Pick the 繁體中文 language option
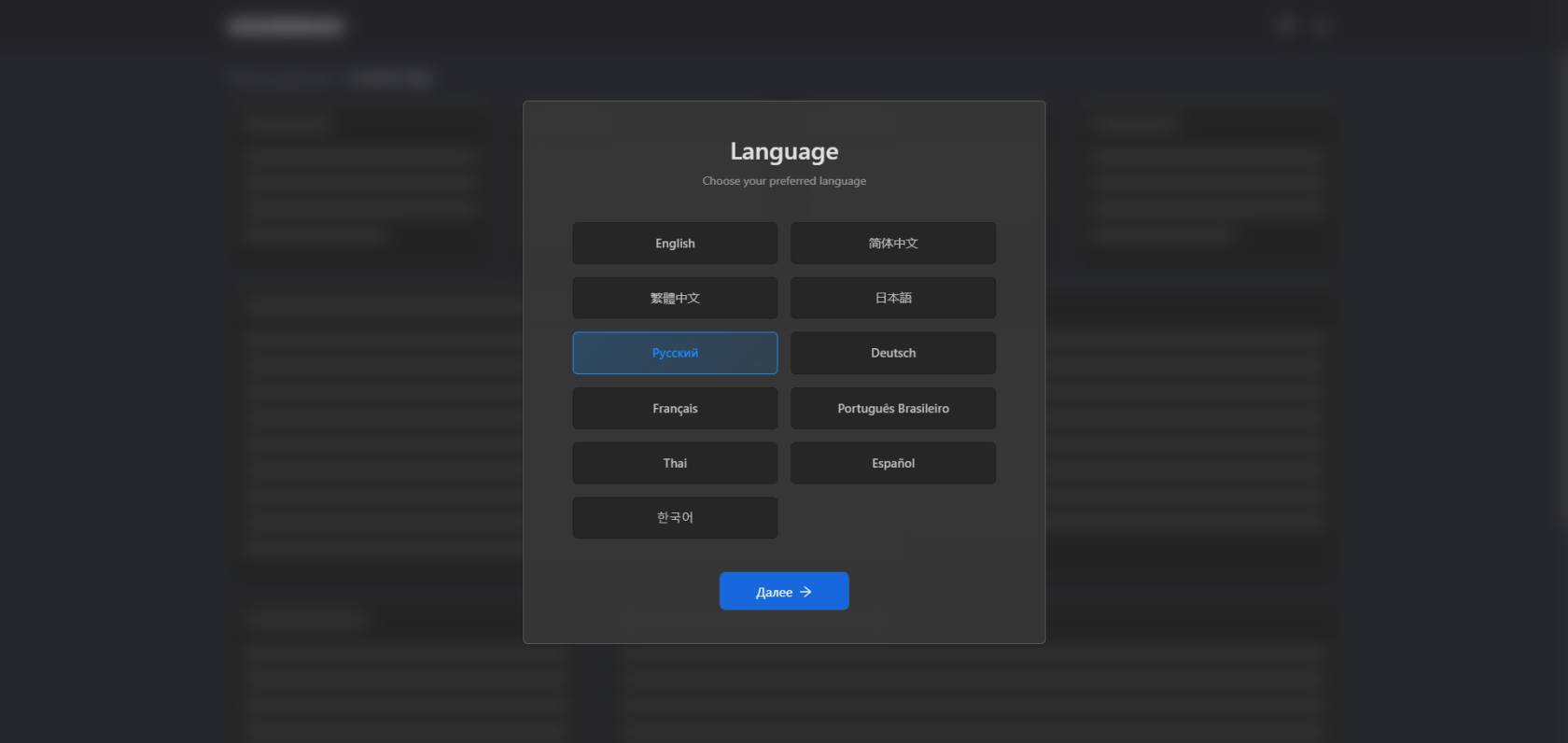Viewport: 1568px width, 743px height. click(x=675, y=298)
